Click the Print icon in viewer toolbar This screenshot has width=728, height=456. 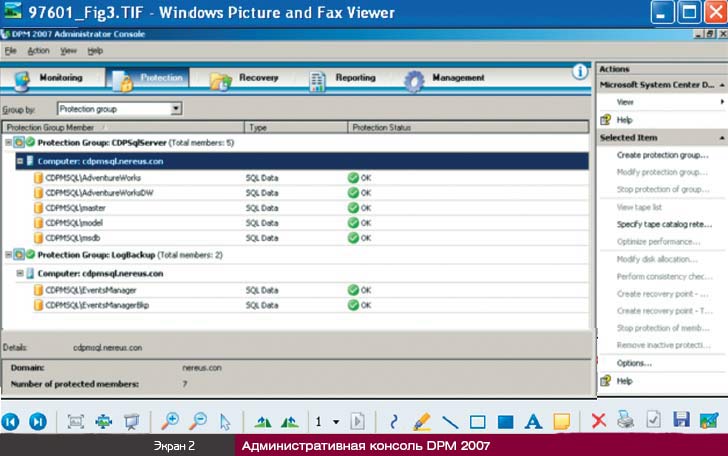[626, 421]
